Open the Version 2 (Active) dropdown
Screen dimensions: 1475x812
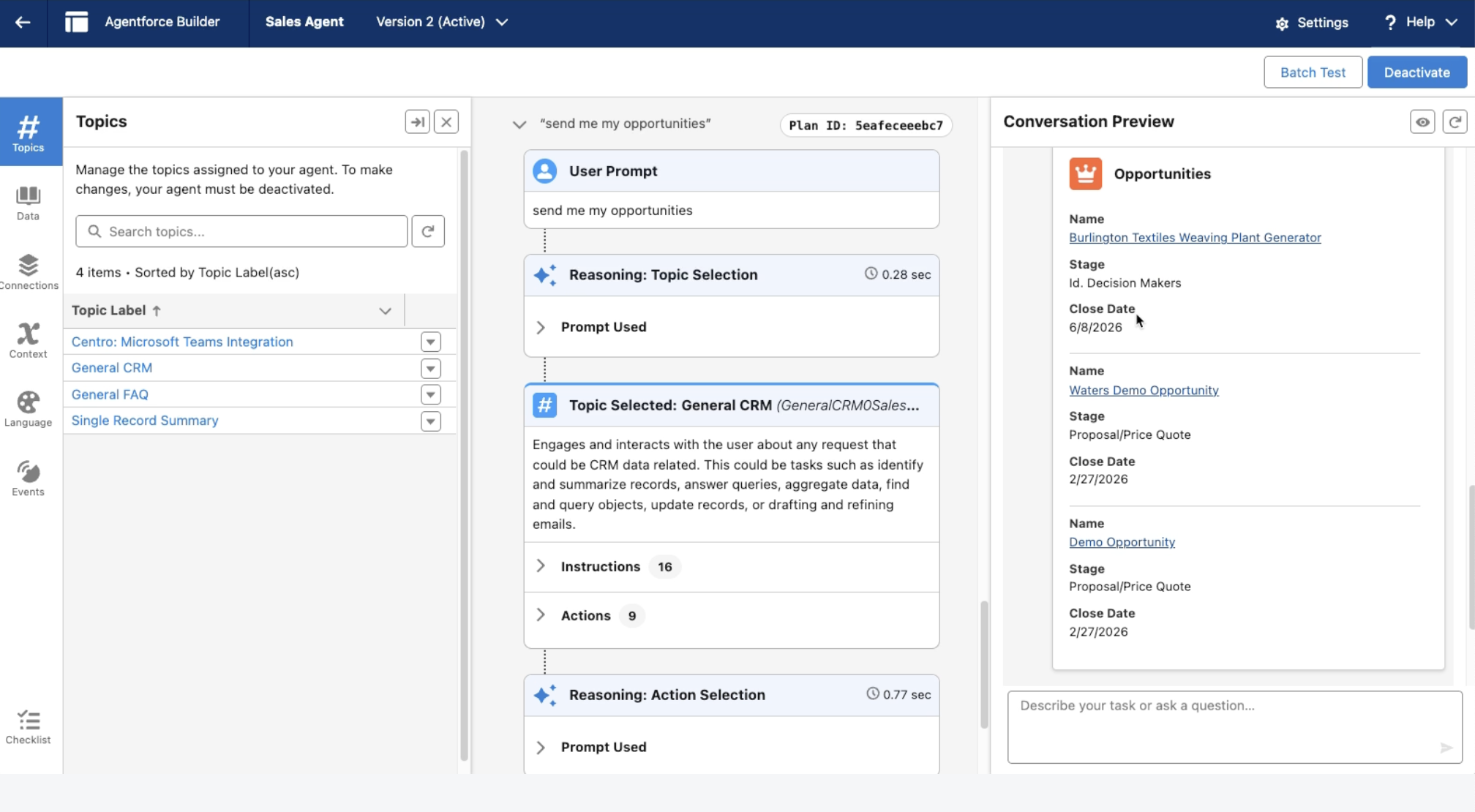pyautogui.click(x=442, y=22)
